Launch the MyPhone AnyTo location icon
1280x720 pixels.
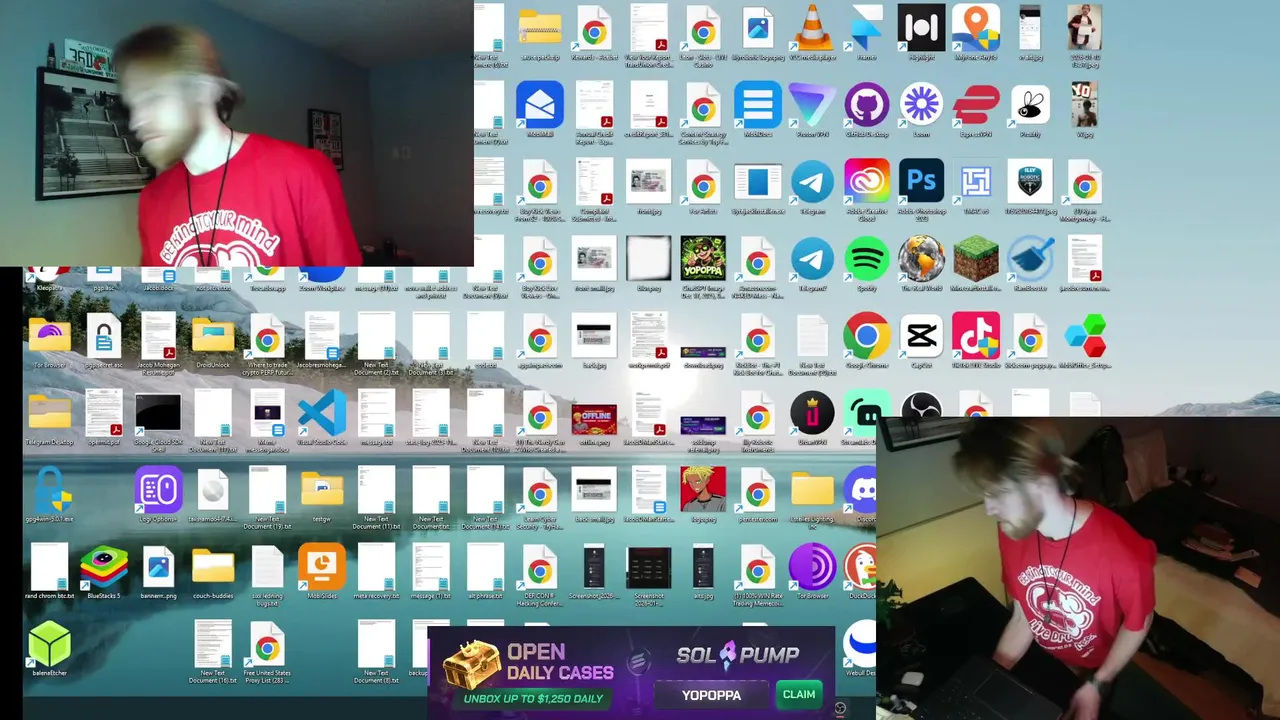pyautogui.click(x=976, y=28)
